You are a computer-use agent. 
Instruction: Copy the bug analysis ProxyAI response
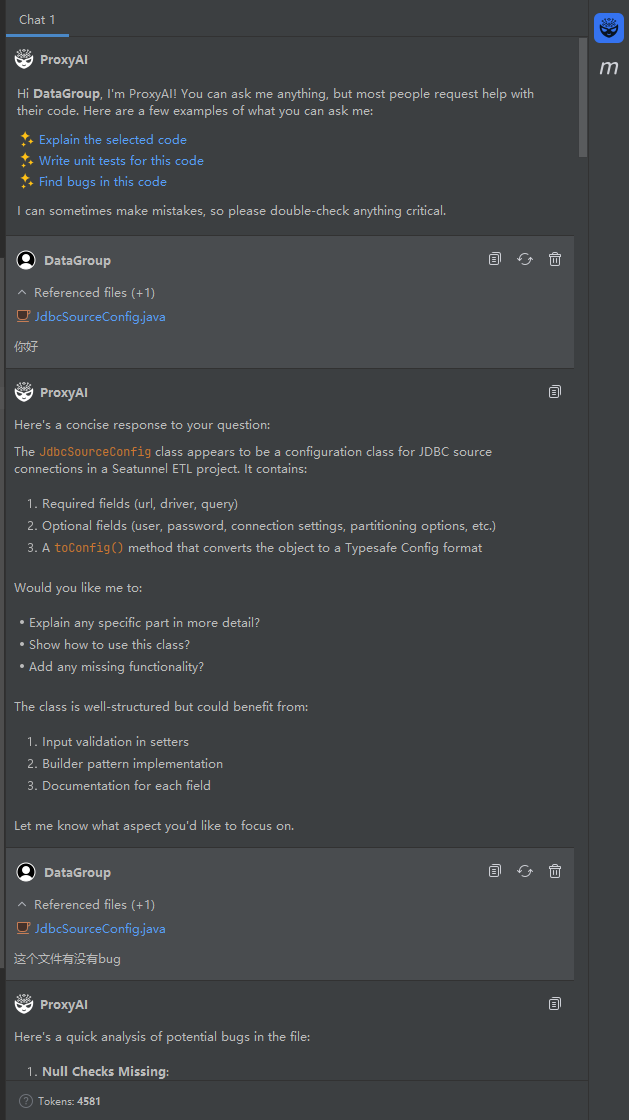tap(555, 1003)
